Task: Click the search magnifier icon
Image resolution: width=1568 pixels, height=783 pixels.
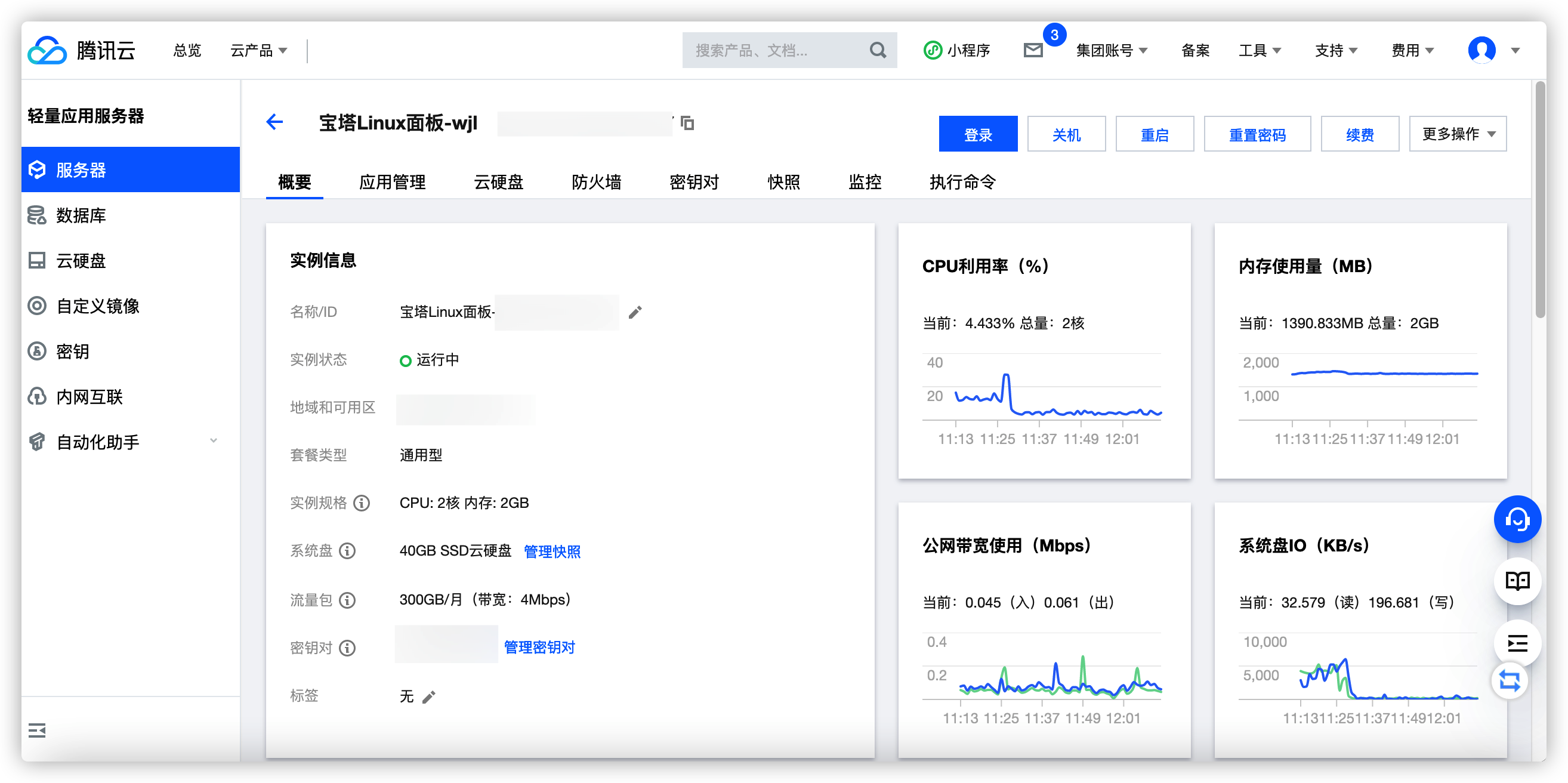Action: click(877, 50)
